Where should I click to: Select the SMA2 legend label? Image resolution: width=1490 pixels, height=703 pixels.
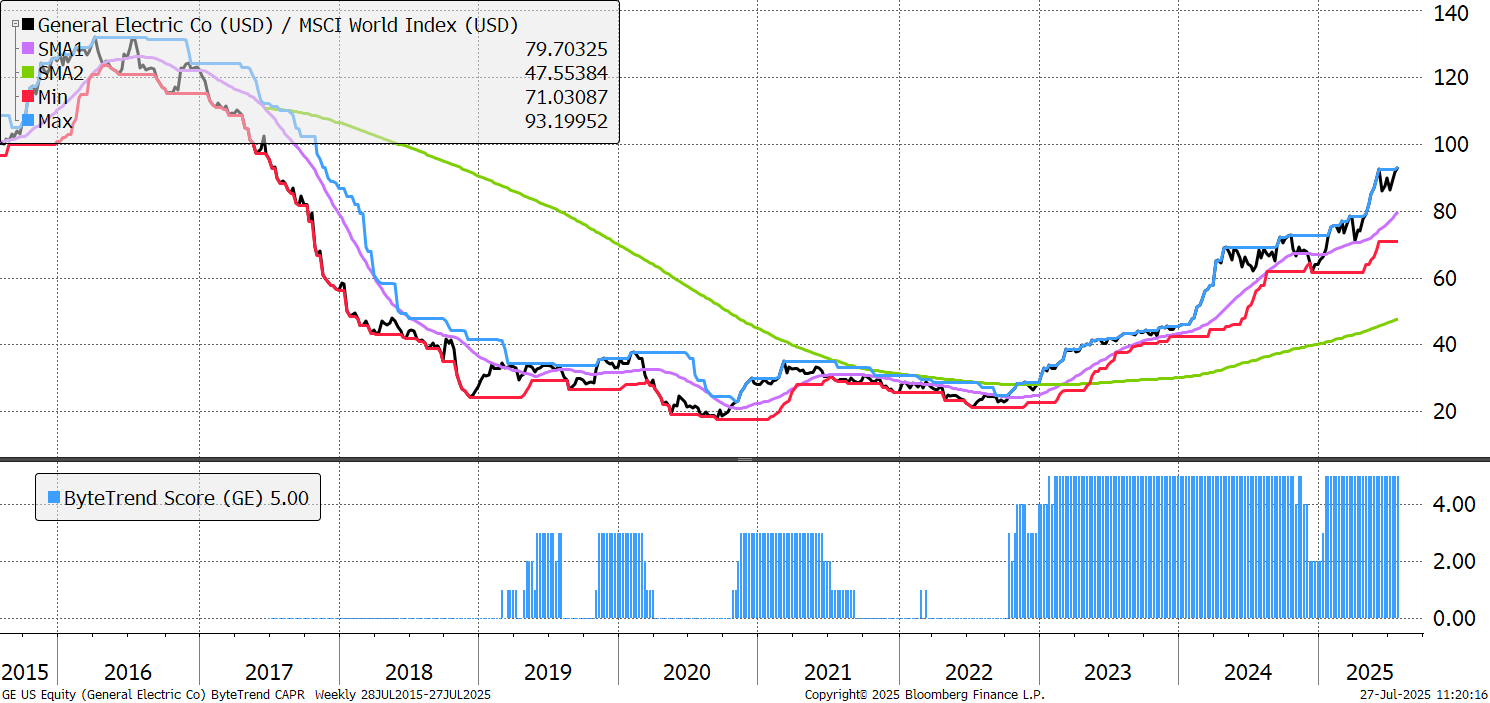62,73
